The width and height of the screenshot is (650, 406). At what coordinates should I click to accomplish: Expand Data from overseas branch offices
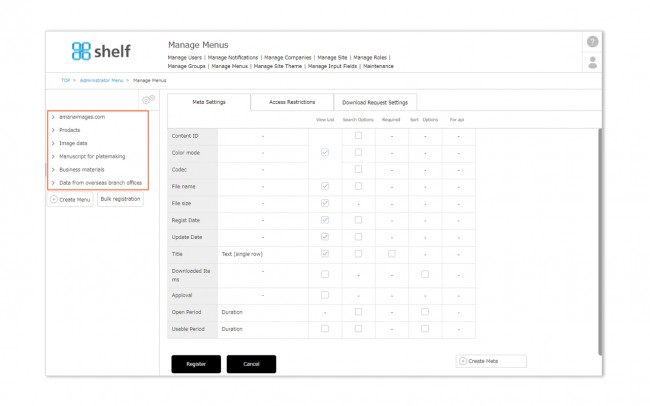53,182
